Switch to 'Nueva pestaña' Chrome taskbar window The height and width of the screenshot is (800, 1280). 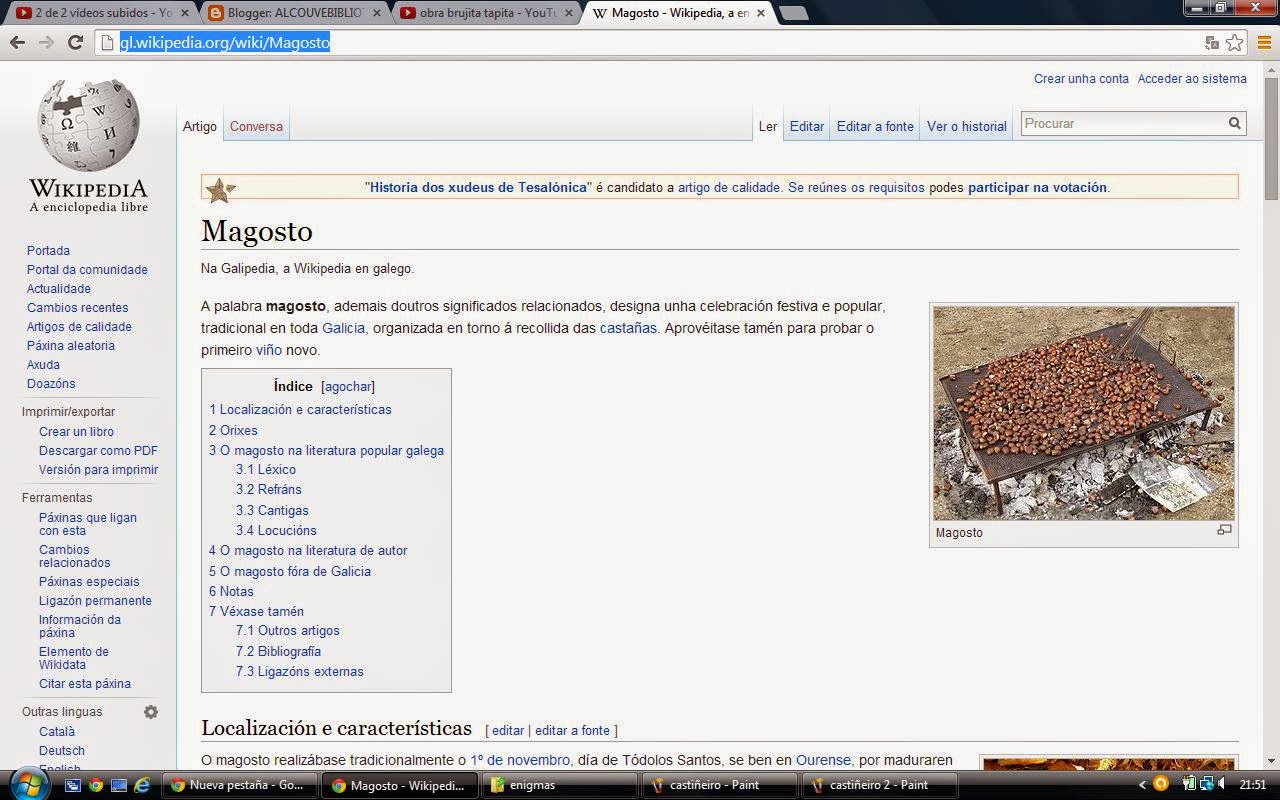[x=238, y=785]
